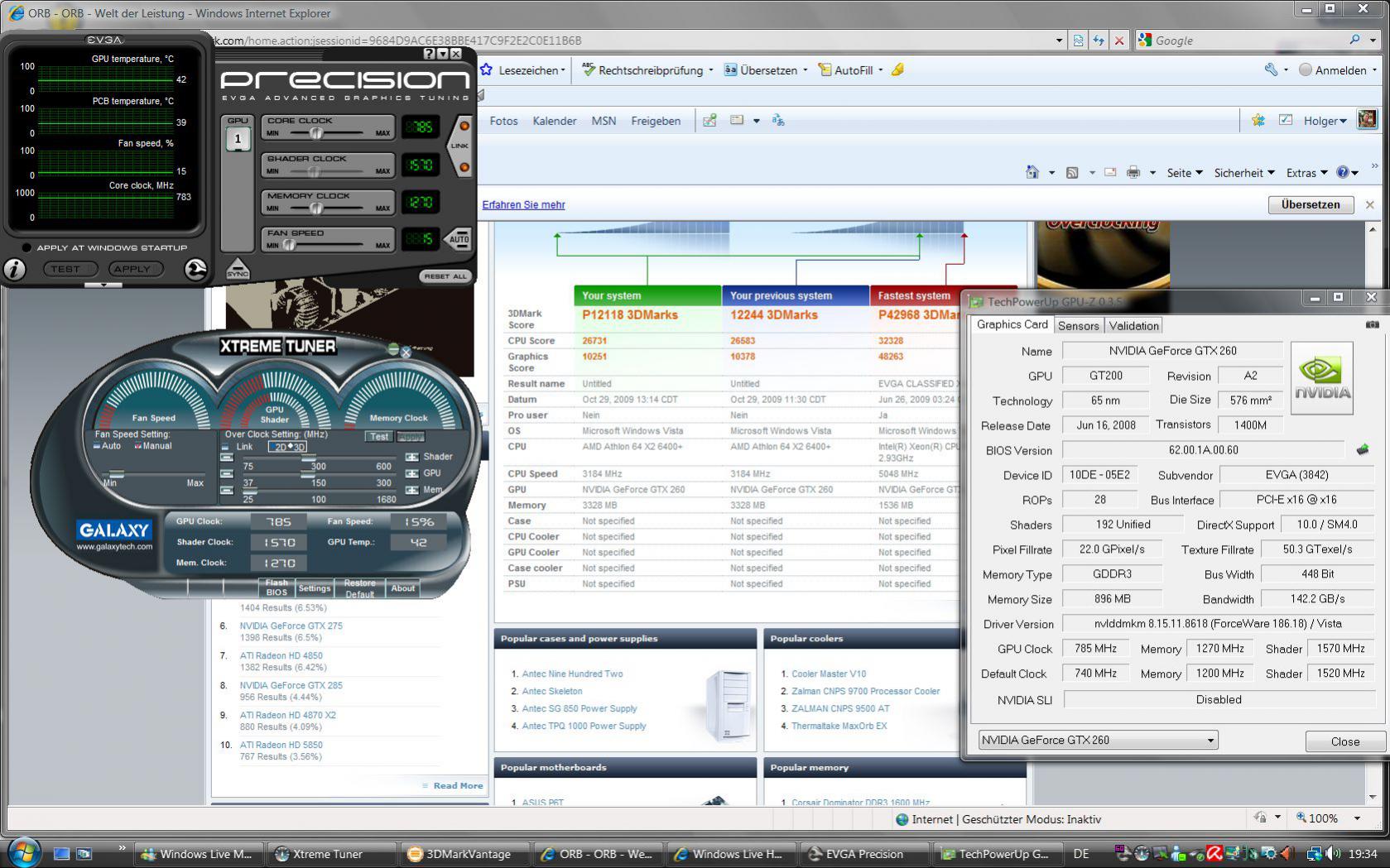Screen dimensions: 1390x868
Task: Click the Memory Clock slider handle in Precision
Action: click(x=315, y=209)
